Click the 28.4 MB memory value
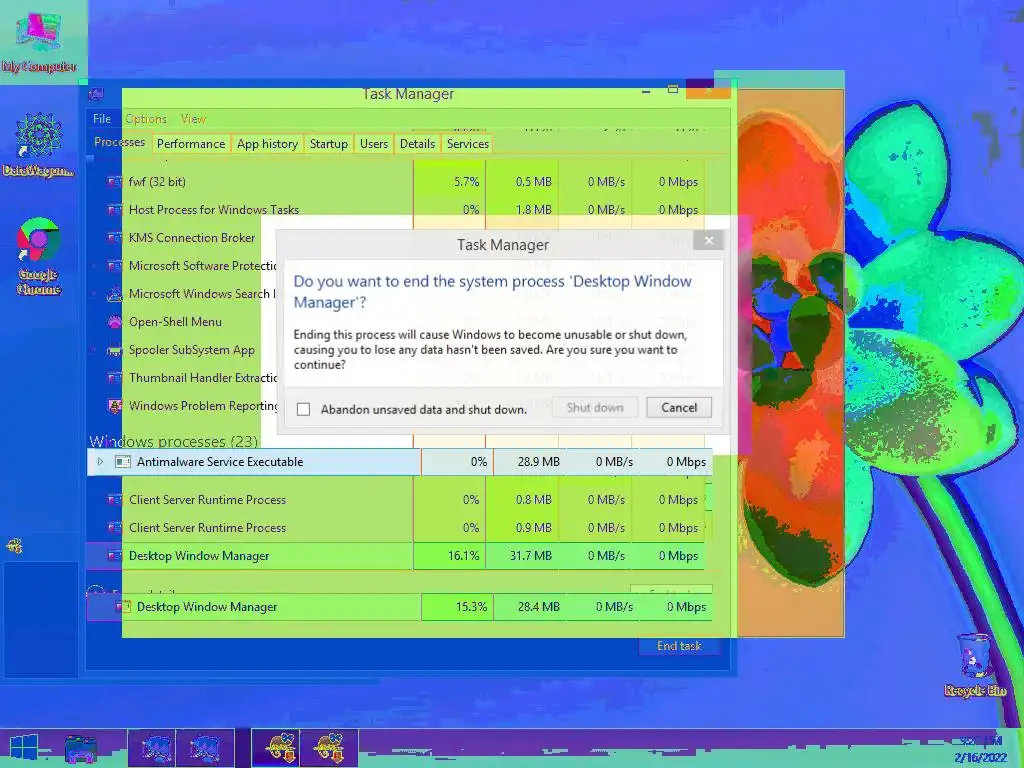 click(539, 607)
